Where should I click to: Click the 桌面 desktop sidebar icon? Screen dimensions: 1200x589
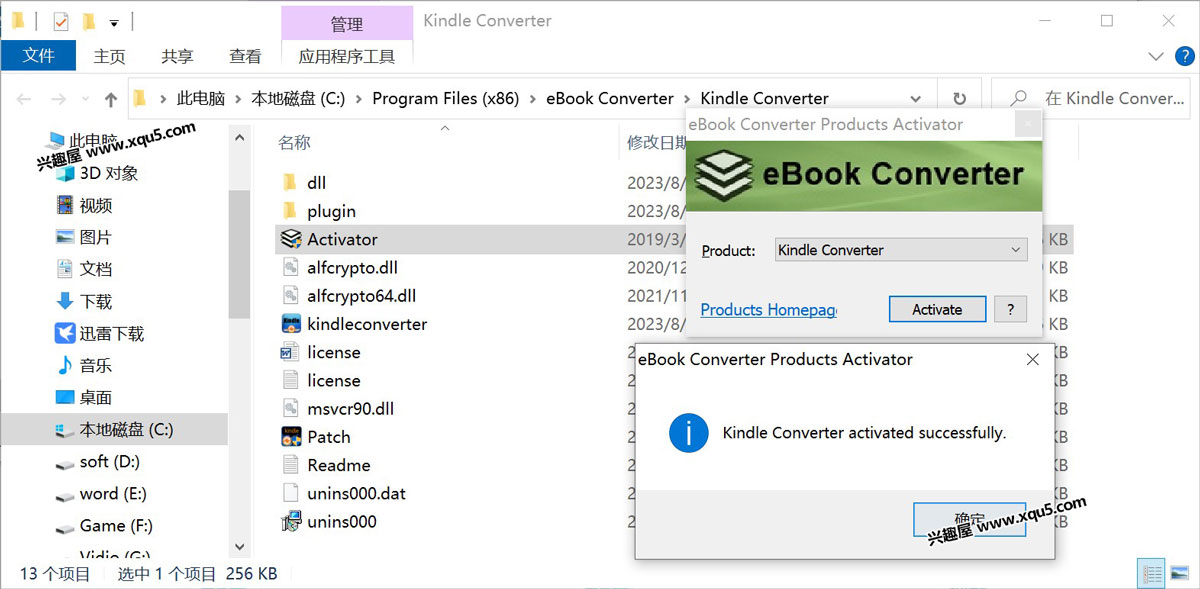point(65,397)
